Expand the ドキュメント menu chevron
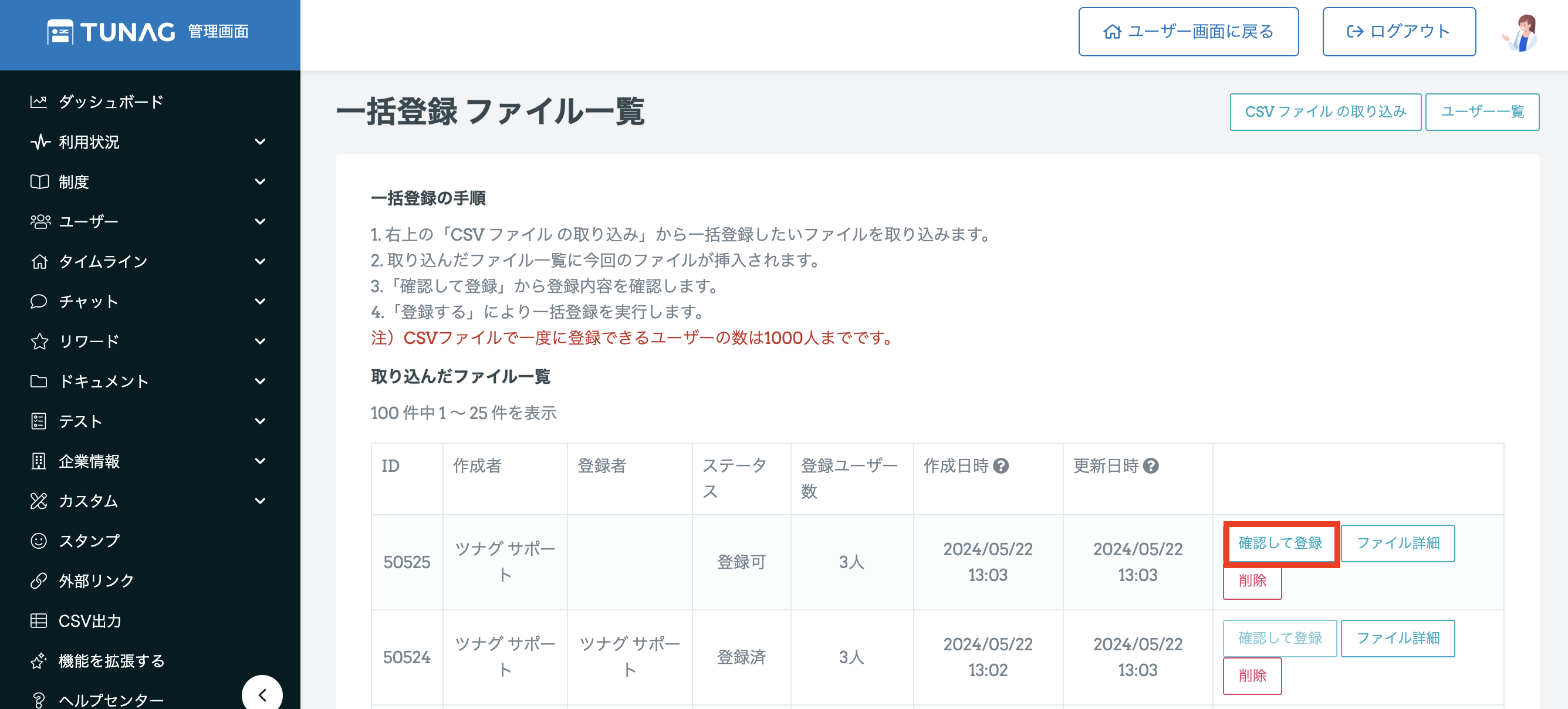The height and width of the screenshot is (709, 1568). (x=260, y=381)
